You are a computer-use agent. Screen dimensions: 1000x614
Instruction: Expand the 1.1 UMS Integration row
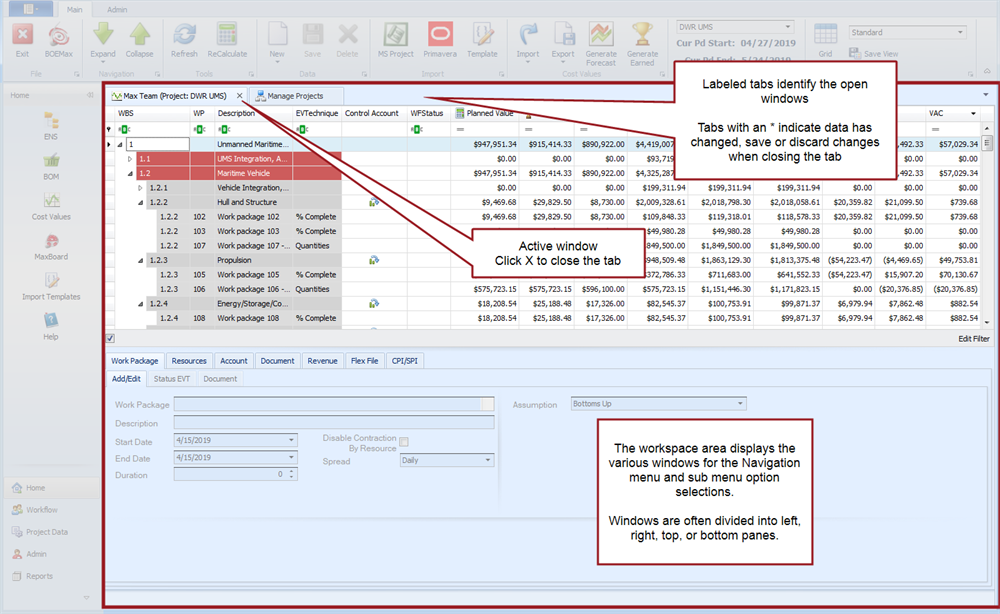coord(129,159)
